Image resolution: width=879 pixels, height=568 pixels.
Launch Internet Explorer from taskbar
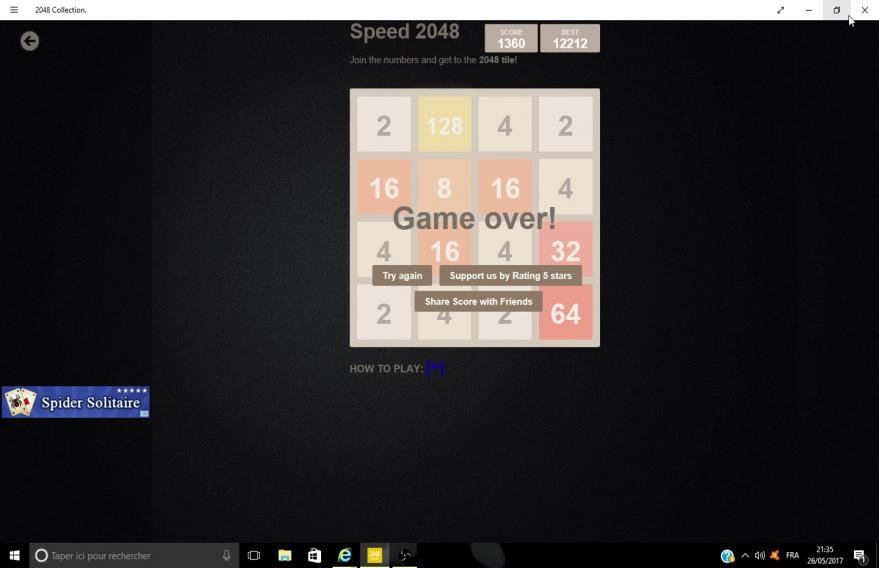345,555
